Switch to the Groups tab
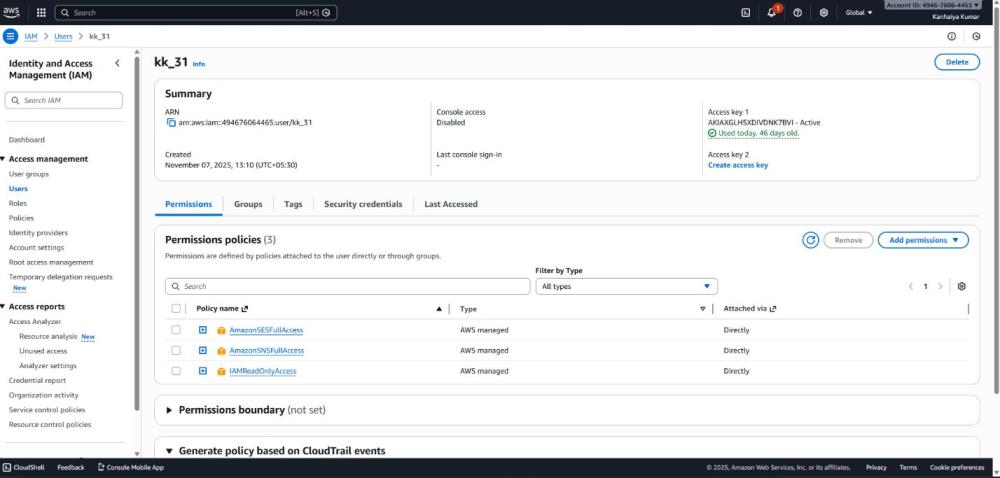The height and width of the screenshot is (478, 1000). (x=248, y=204)
